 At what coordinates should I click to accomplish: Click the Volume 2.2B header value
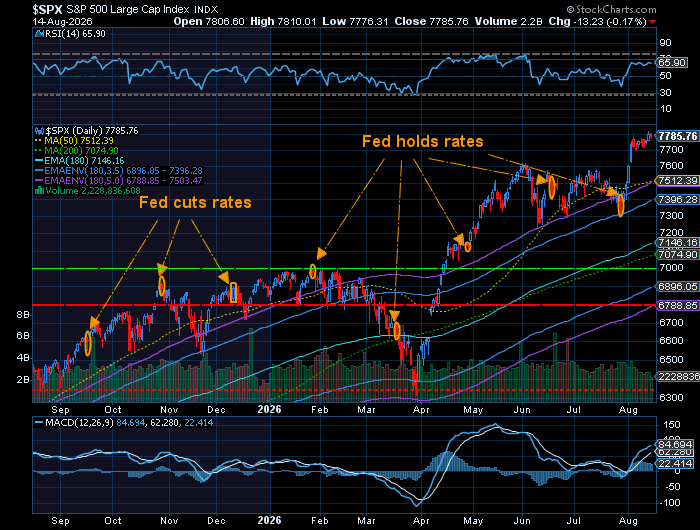(509, 21)
